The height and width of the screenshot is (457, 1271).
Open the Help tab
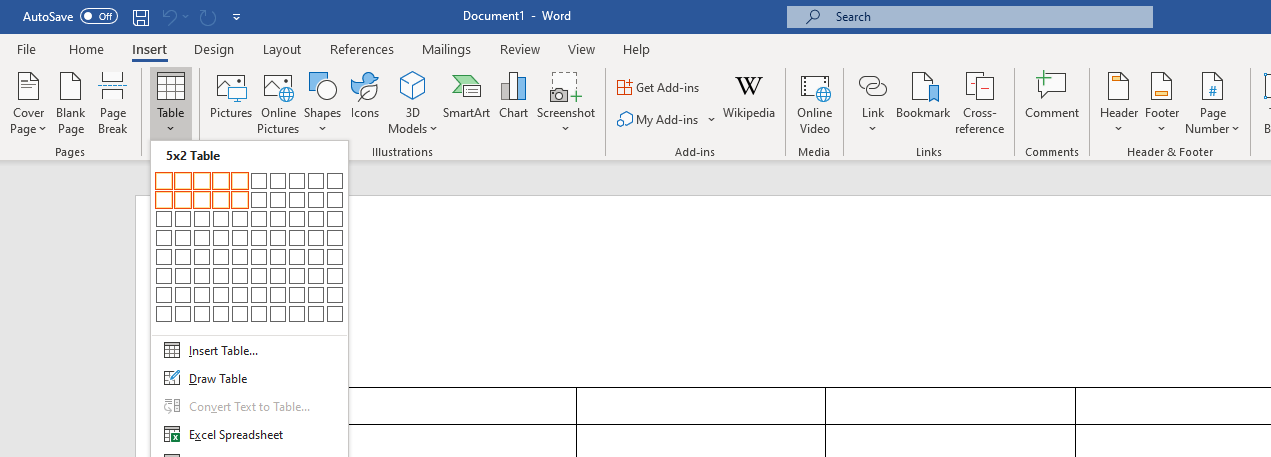(x=636, y=49)
